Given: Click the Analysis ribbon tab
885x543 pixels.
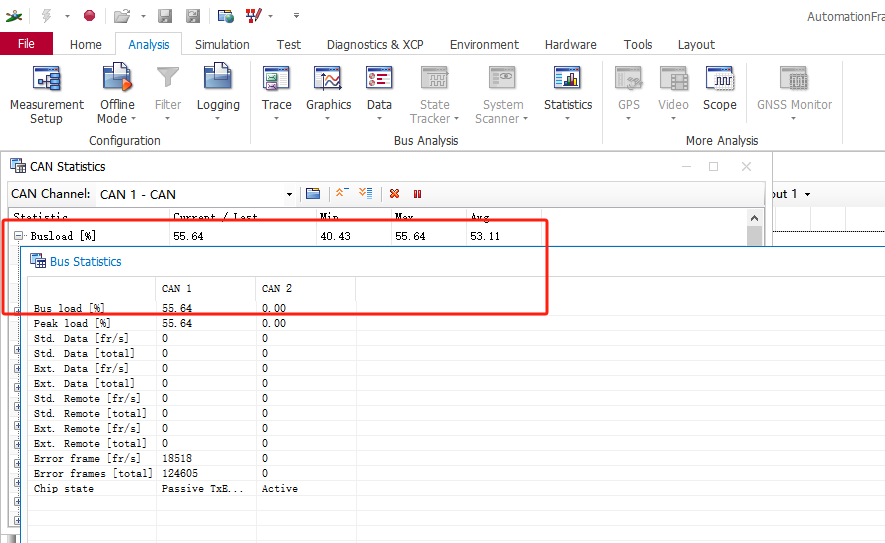Looking at the screenshot, I should pos(148,44).
